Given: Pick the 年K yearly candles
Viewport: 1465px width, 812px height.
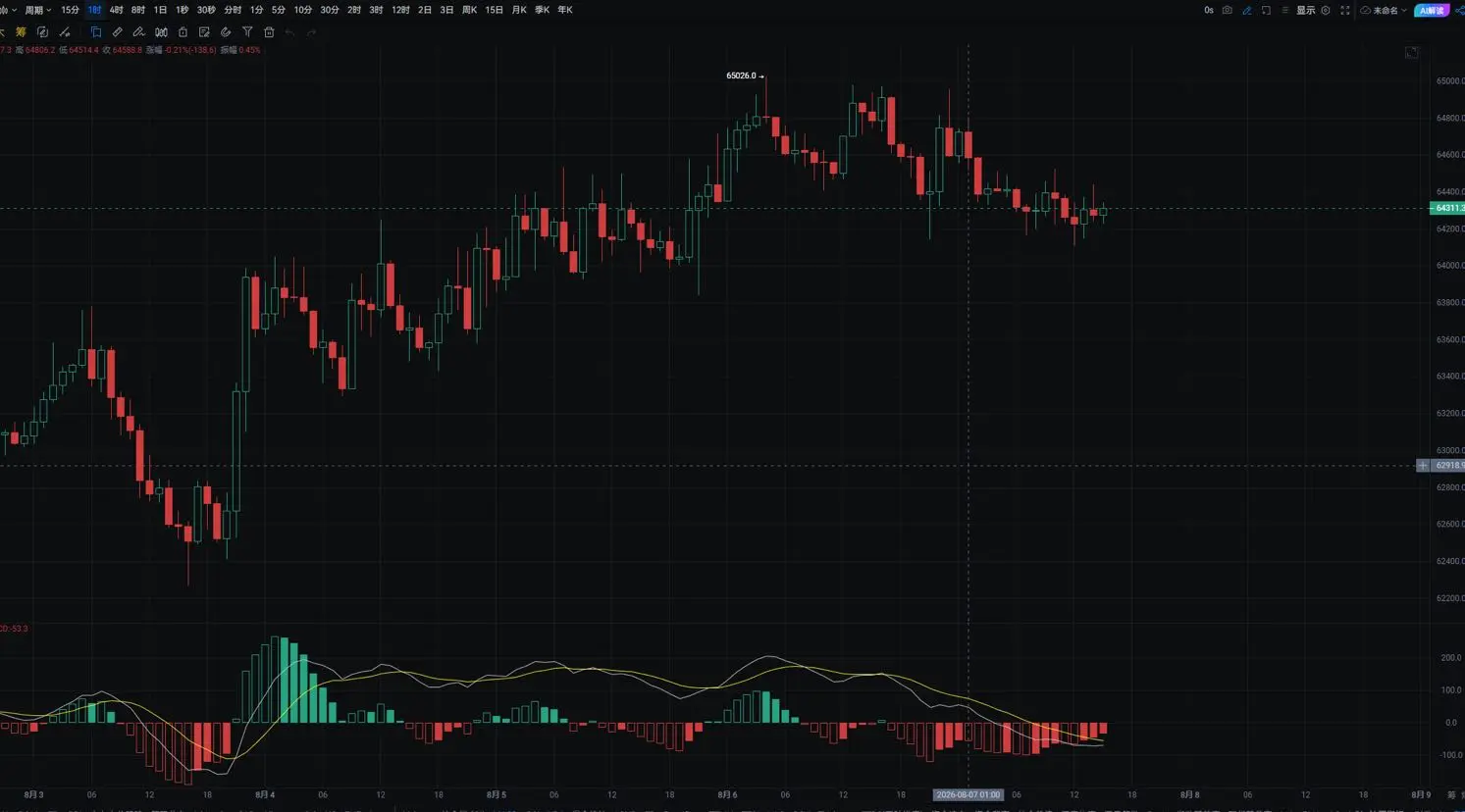Looking at the screenshot, I should [565, 10].
